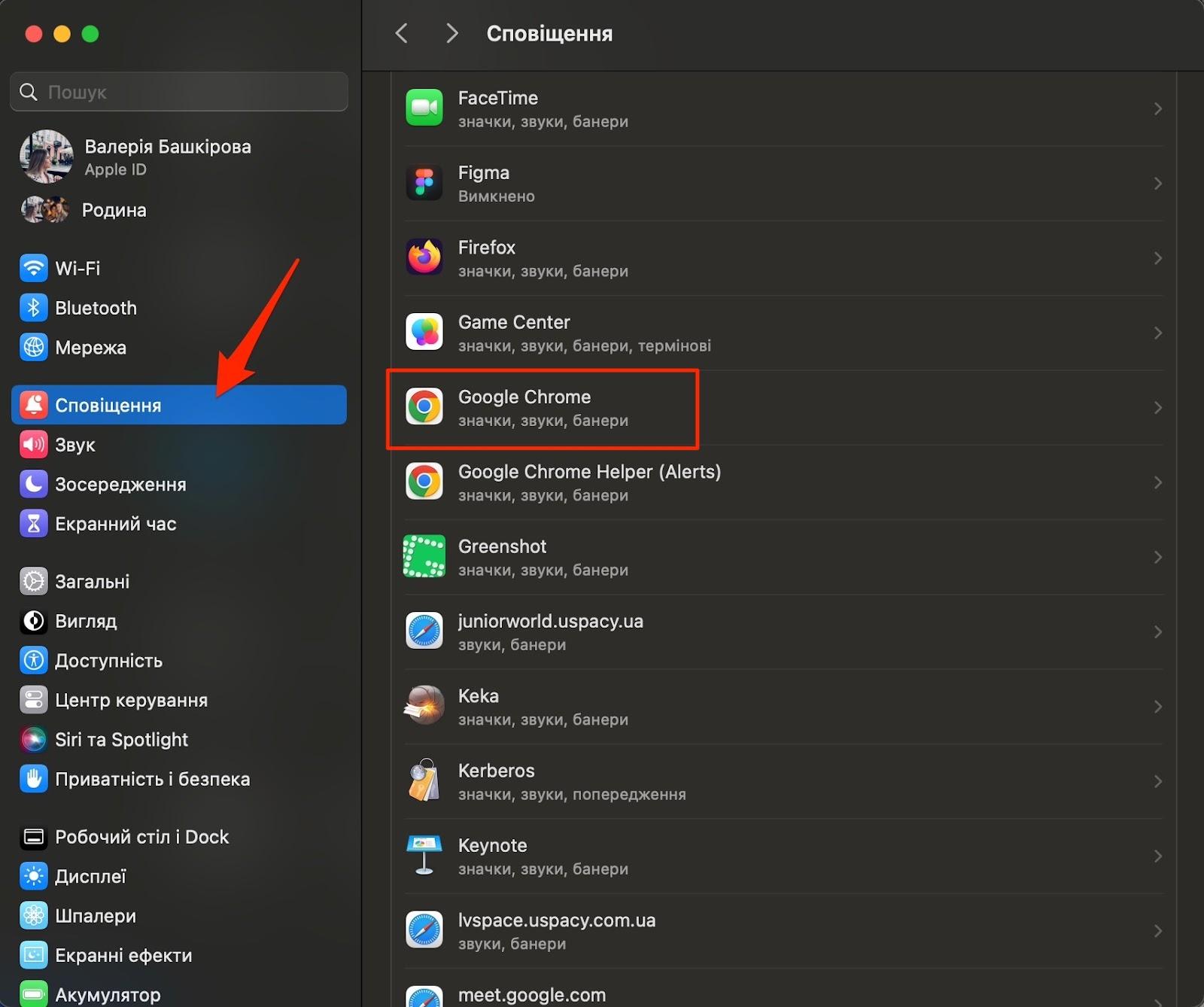Screen dimensions: 1204x1007
Task: Click the Greenshot app icon
Action: click(424, 557)
